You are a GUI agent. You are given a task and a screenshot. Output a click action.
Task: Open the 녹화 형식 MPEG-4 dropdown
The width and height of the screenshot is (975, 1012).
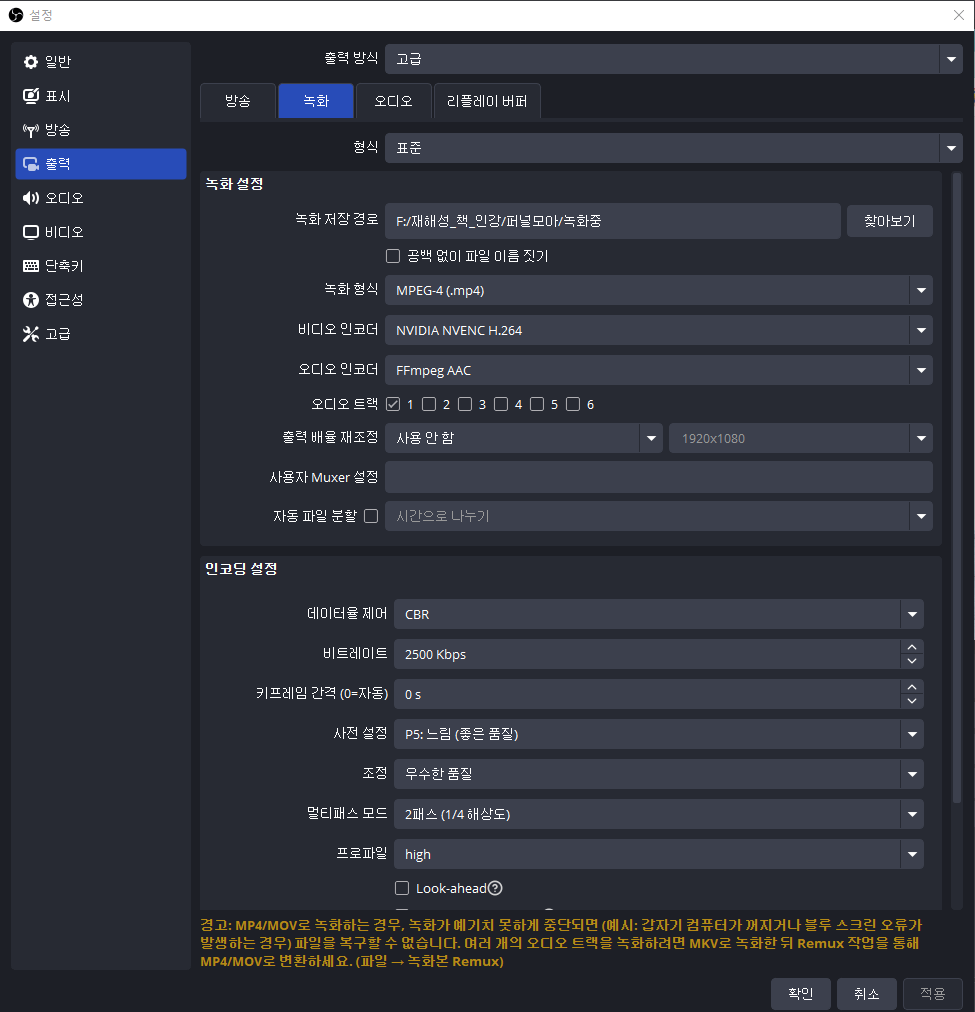point(659,290)
